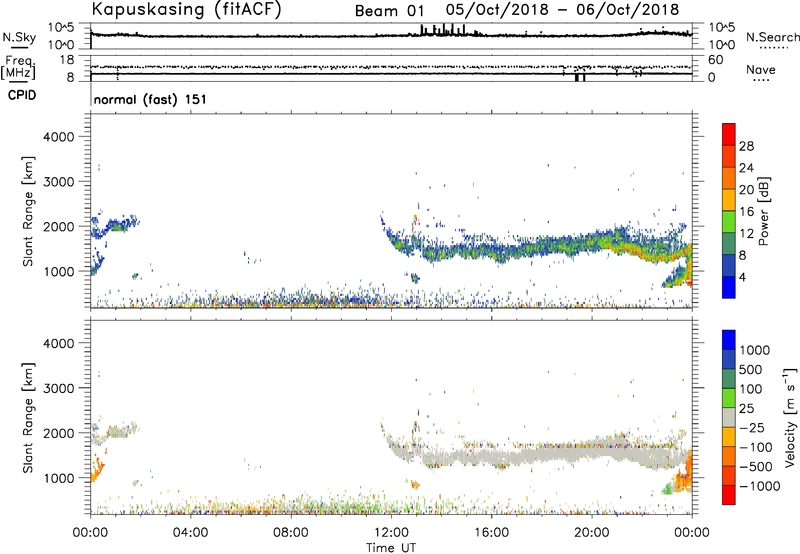The height and width of the screenshot is (554, 800).
Task: Click the 'N.Sky' legend label
Action: (x=19, y=37)
